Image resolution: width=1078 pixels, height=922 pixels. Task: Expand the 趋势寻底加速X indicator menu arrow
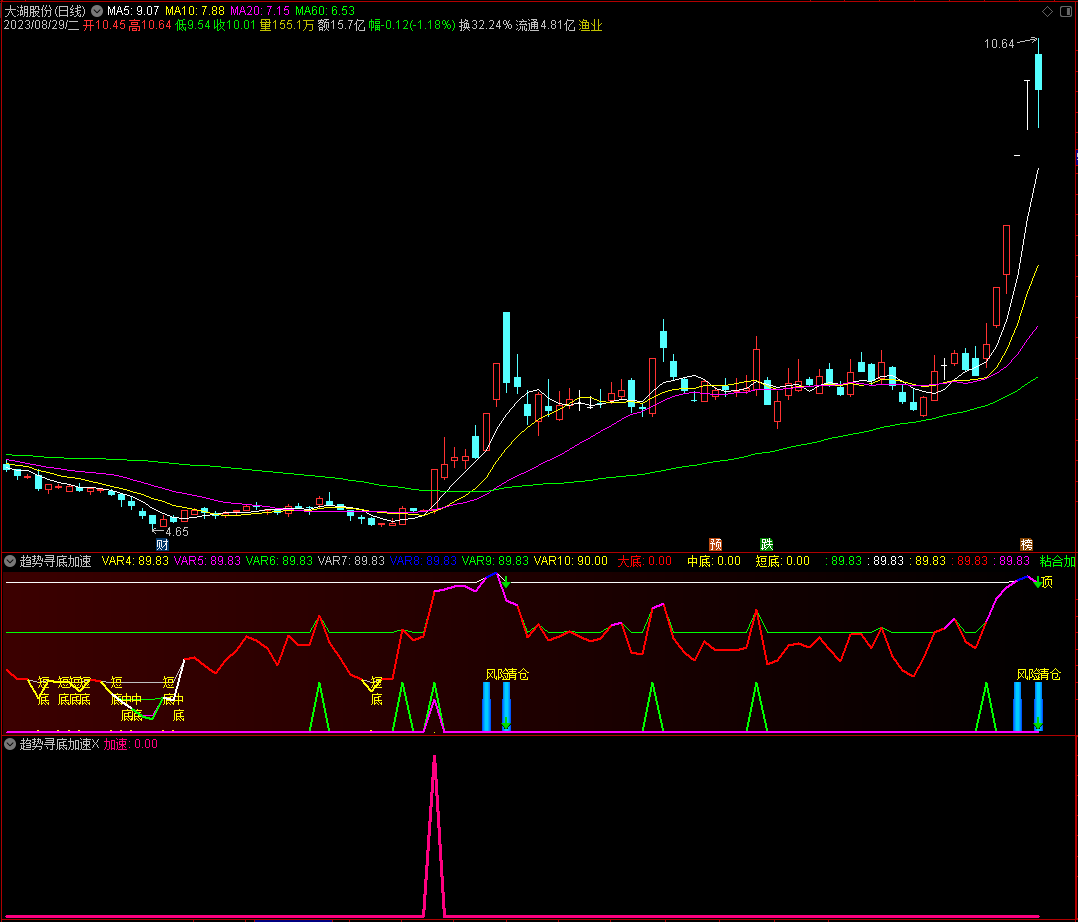pos(10,744)
